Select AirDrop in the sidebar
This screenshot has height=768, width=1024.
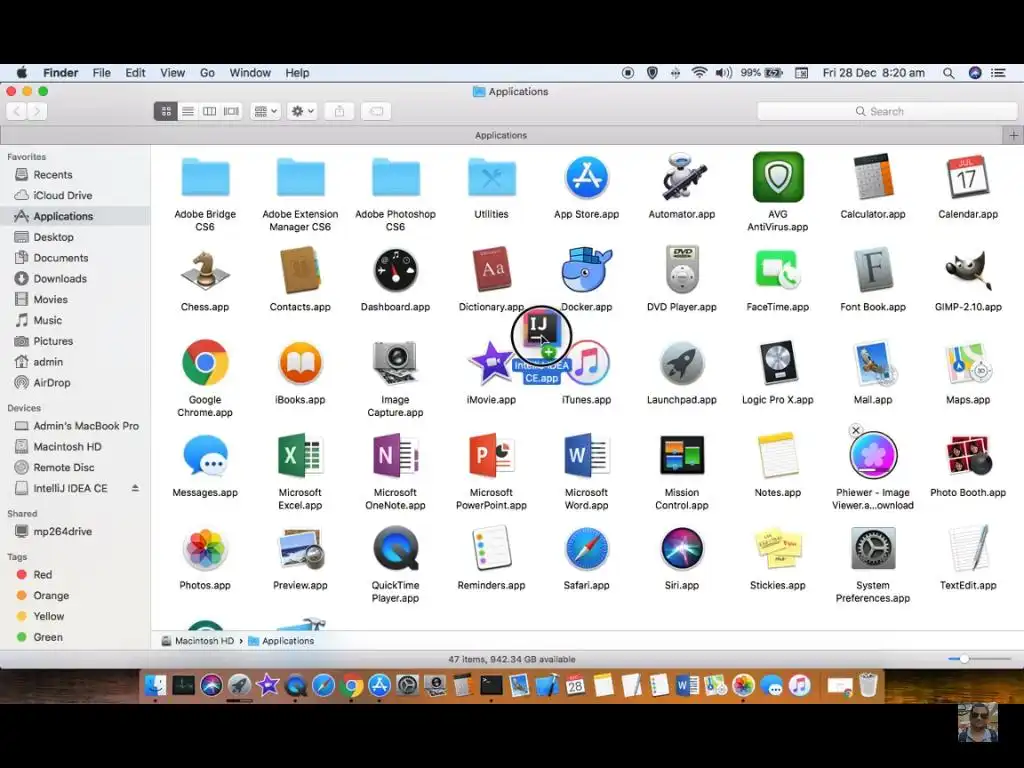[52, 382]
